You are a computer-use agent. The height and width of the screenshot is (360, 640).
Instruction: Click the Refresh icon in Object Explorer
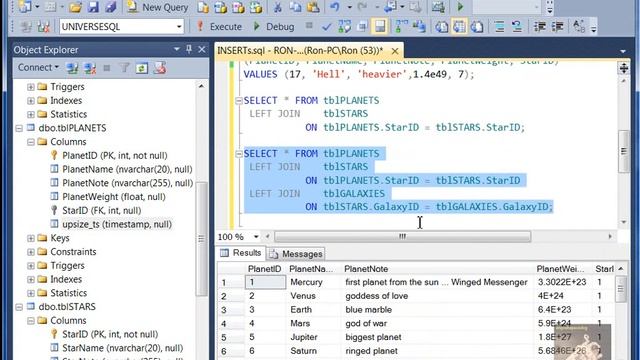(142, 68)
